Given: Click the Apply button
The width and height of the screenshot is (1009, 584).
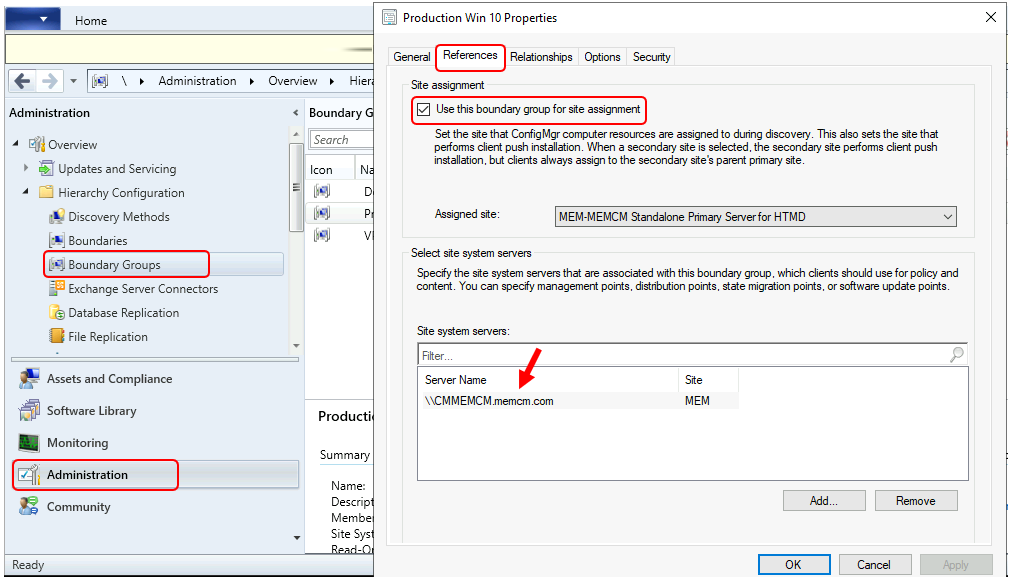Looking at the screenshot, I should click(956, 565).
